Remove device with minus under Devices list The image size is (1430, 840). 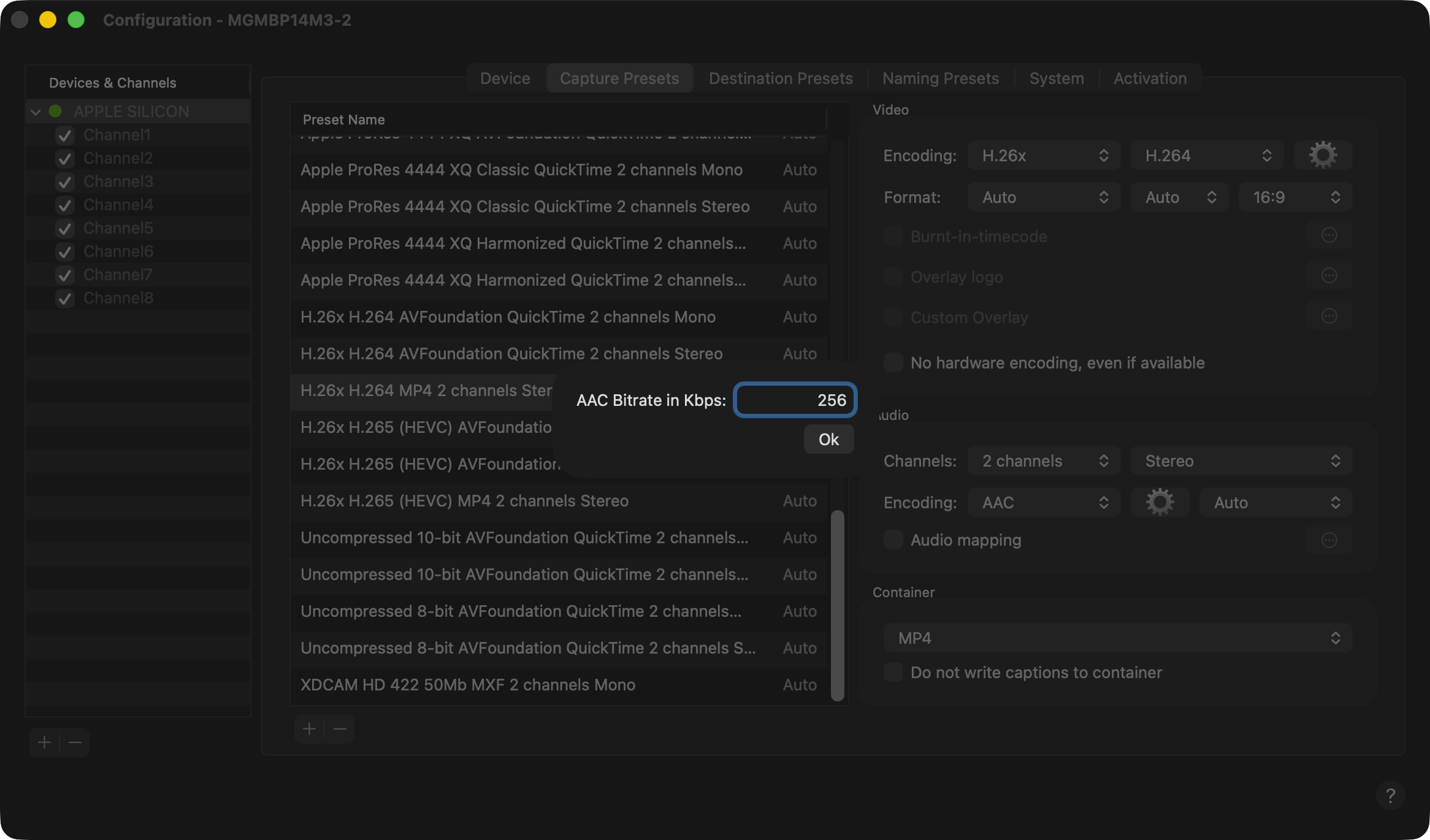[x=75, y=743]
